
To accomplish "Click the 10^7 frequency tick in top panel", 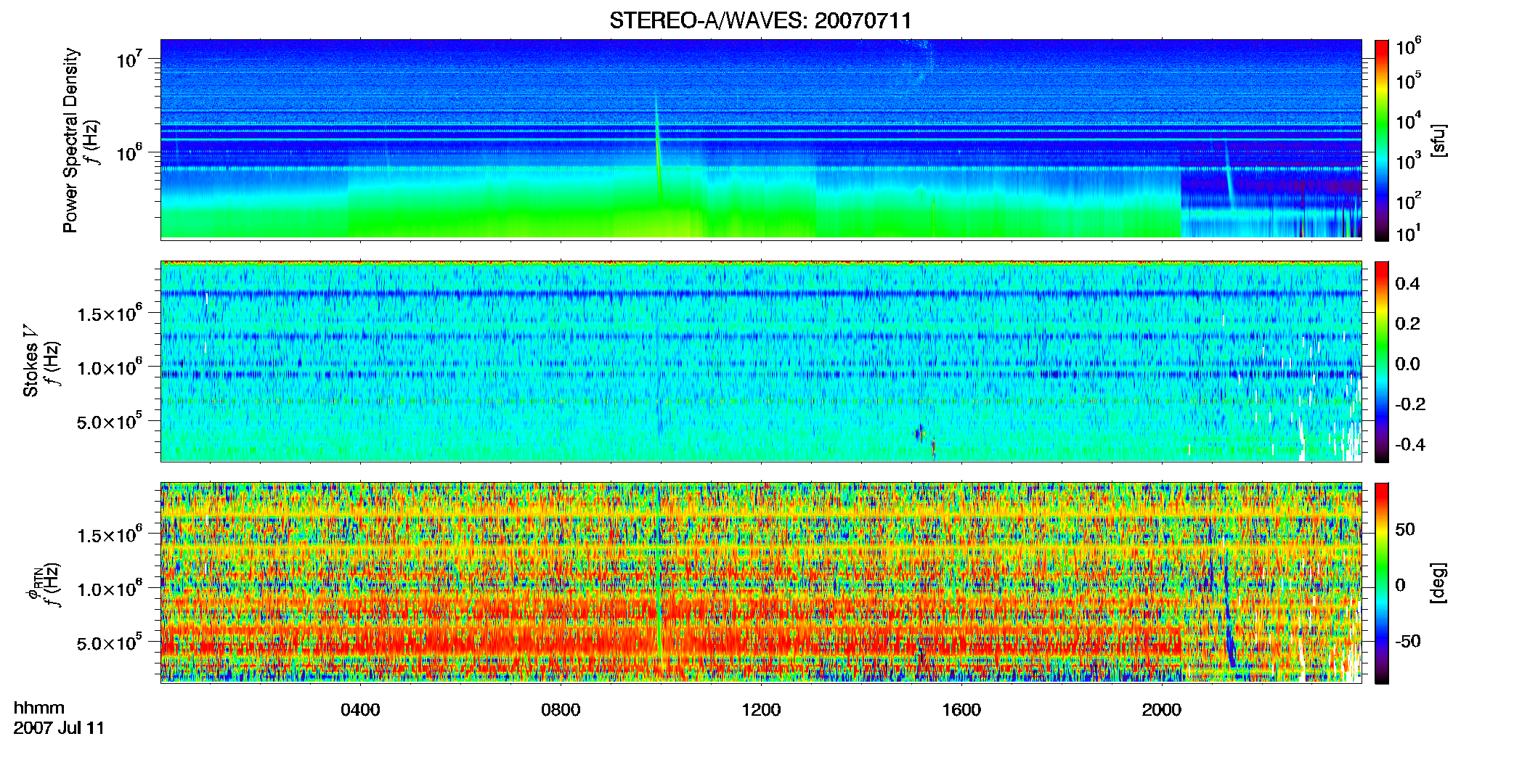I will click(x=129, y=58).
